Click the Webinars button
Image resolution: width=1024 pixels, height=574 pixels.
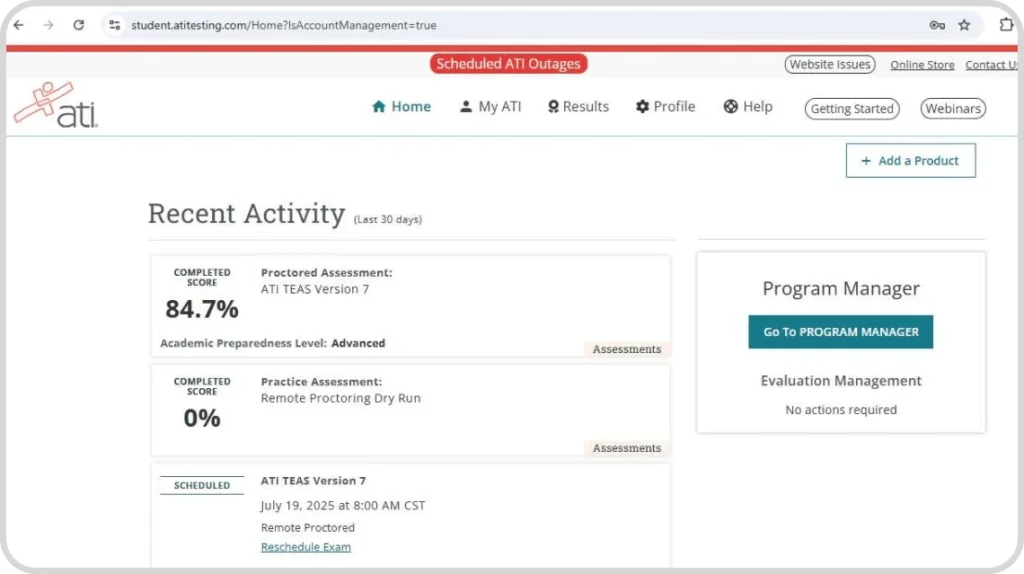(953, 108)
